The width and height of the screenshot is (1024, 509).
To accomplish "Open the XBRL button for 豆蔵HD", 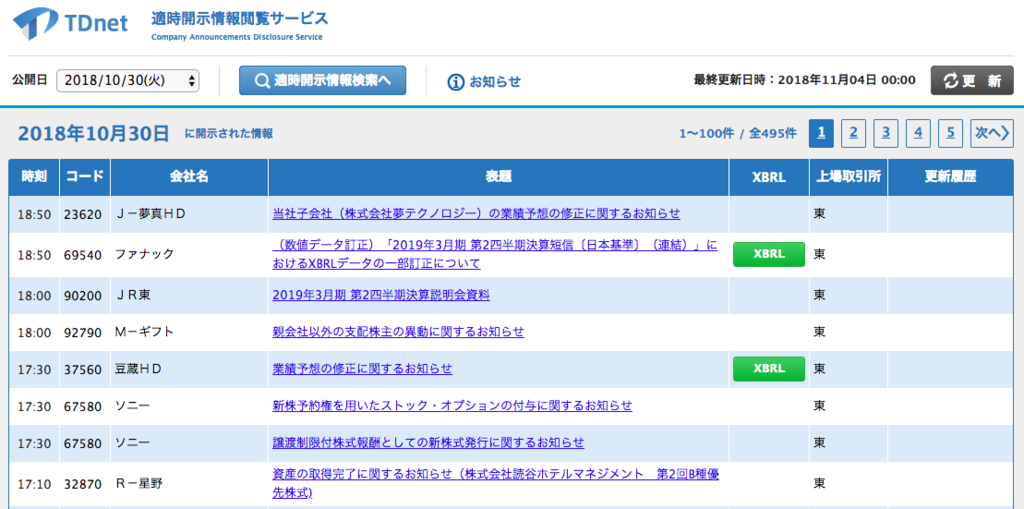I will (769, 369).
